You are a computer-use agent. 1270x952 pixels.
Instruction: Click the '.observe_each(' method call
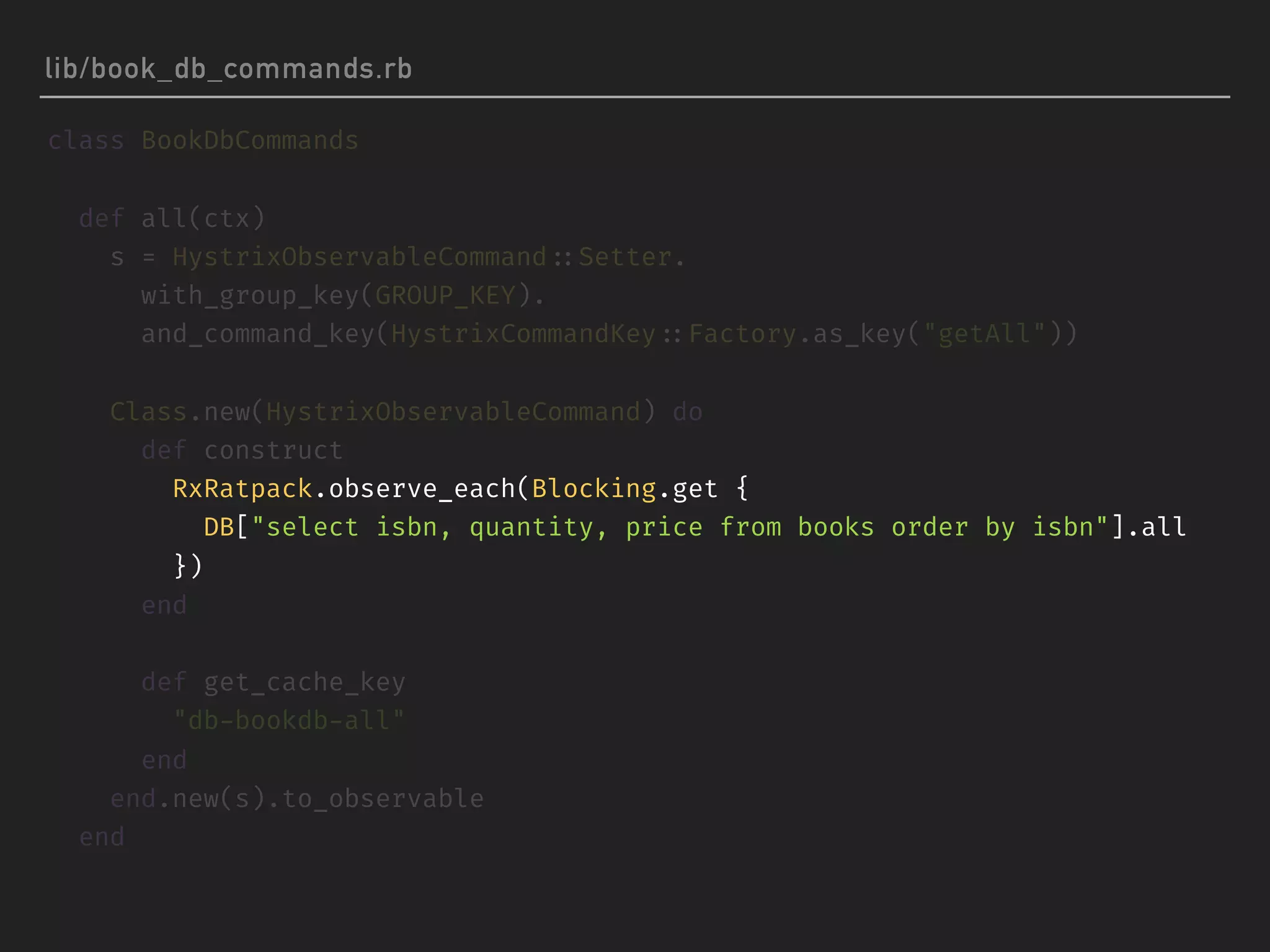point(422,489)
